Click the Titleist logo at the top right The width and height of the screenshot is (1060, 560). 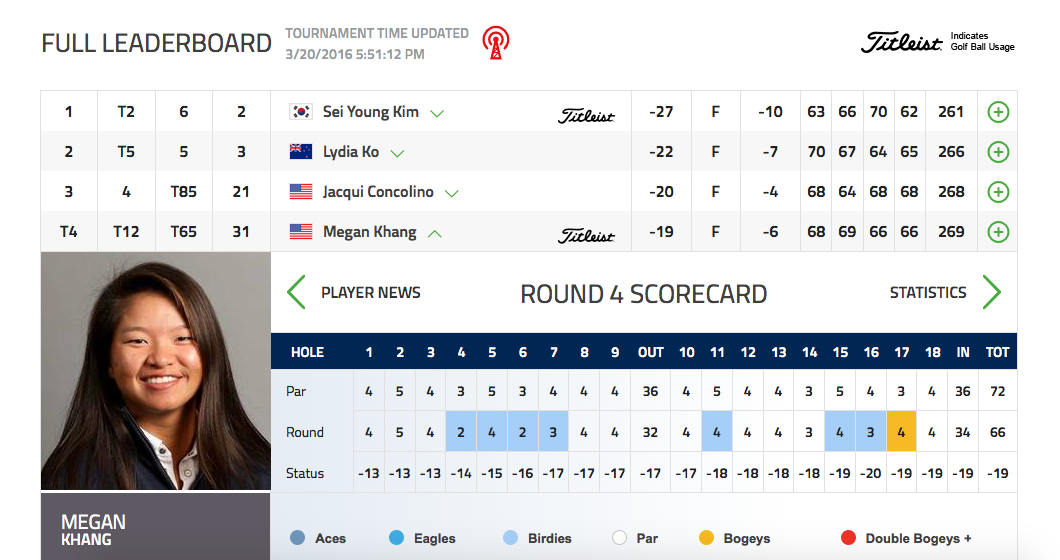point(901,42)
